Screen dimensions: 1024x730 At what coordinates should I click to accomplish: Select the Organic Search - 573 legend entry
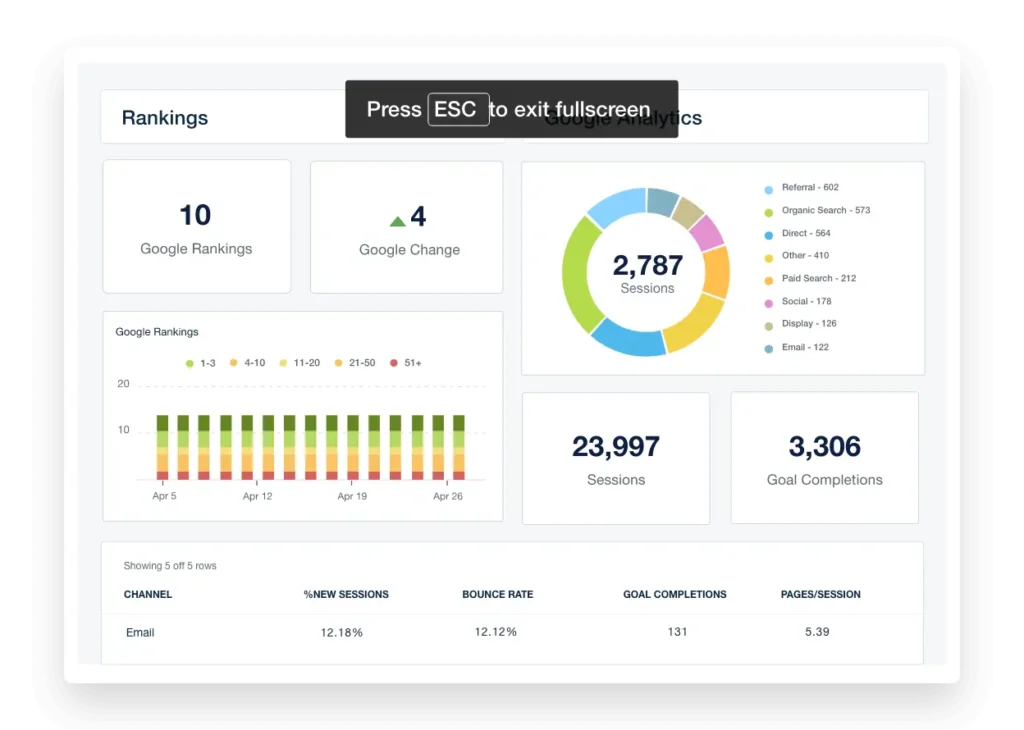[825, 211]
